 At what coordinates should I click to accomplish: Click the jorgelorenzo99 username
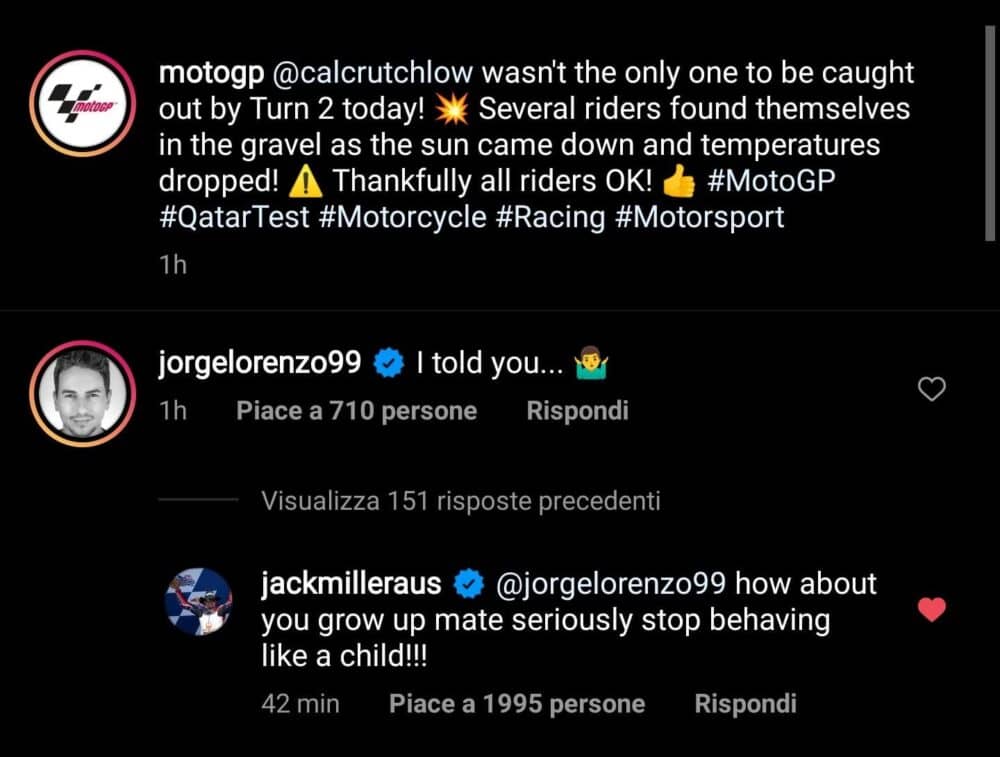click(259, 364)
